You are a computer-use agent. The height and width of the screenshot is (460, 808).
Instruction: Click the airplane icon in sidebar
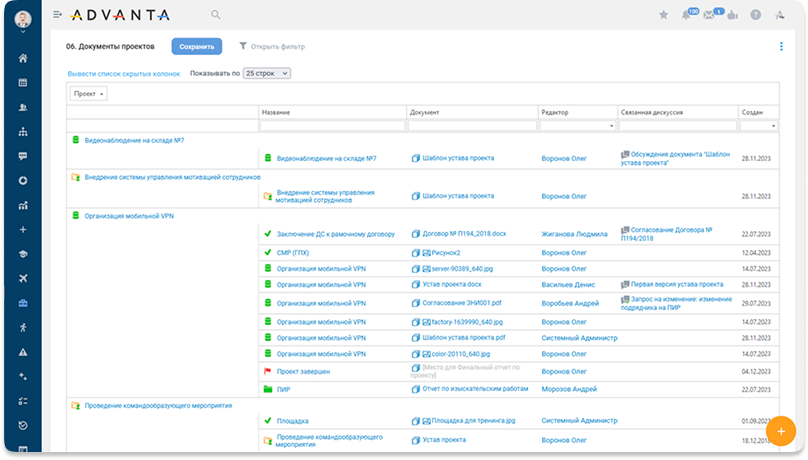point(23,277)
